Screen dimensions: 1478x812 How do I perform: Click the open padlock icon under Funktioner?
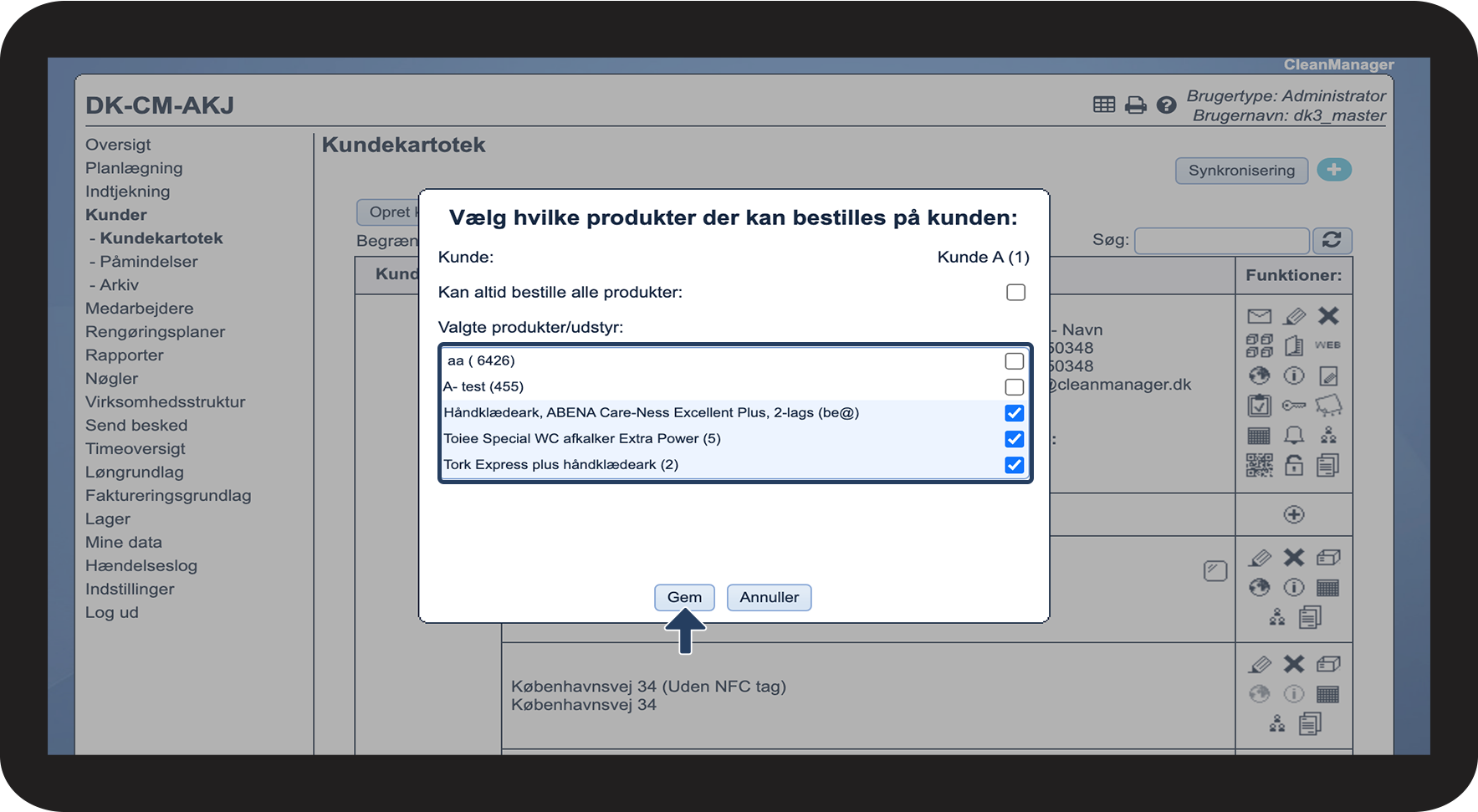[1294, 465]
